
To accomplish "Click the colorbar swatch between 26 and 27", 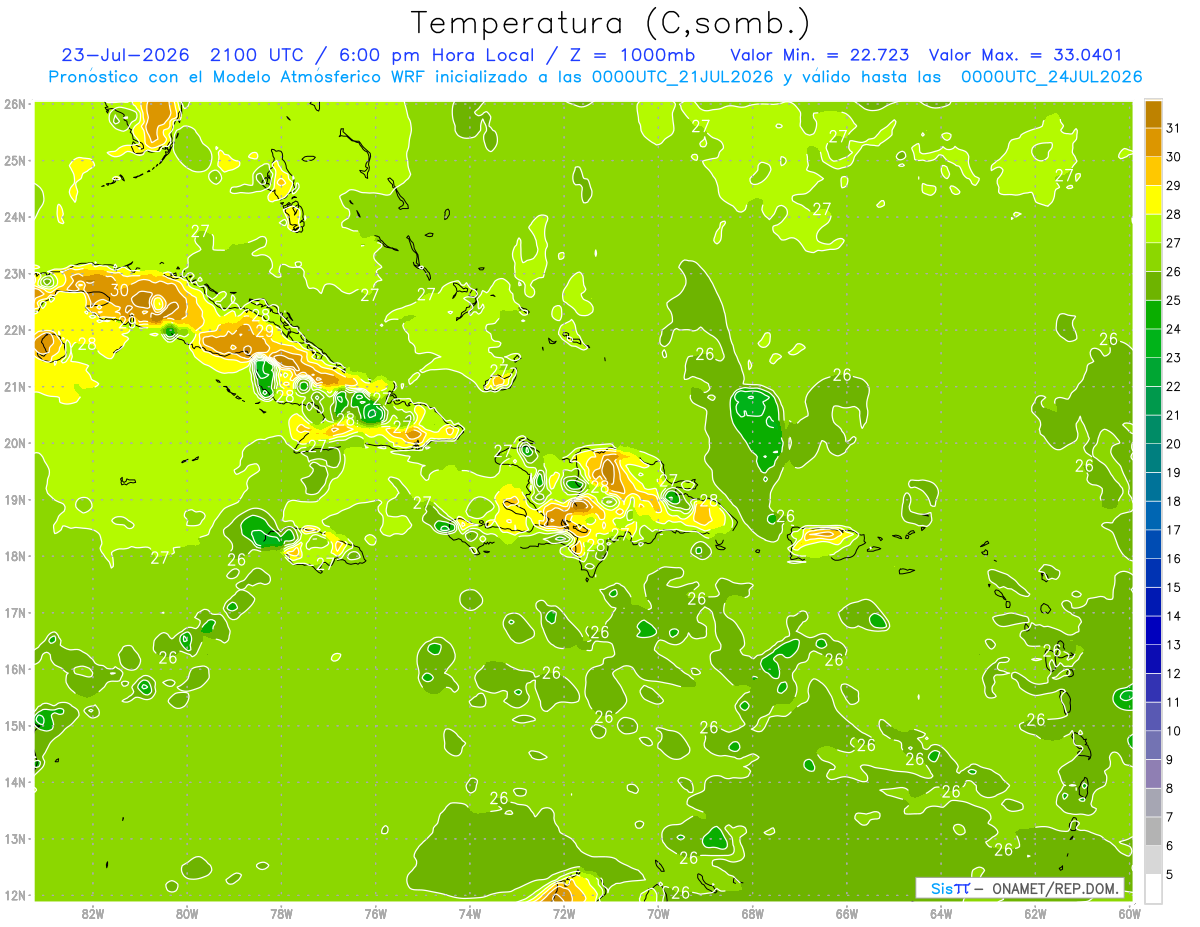I will click(x=1153, y=258).
